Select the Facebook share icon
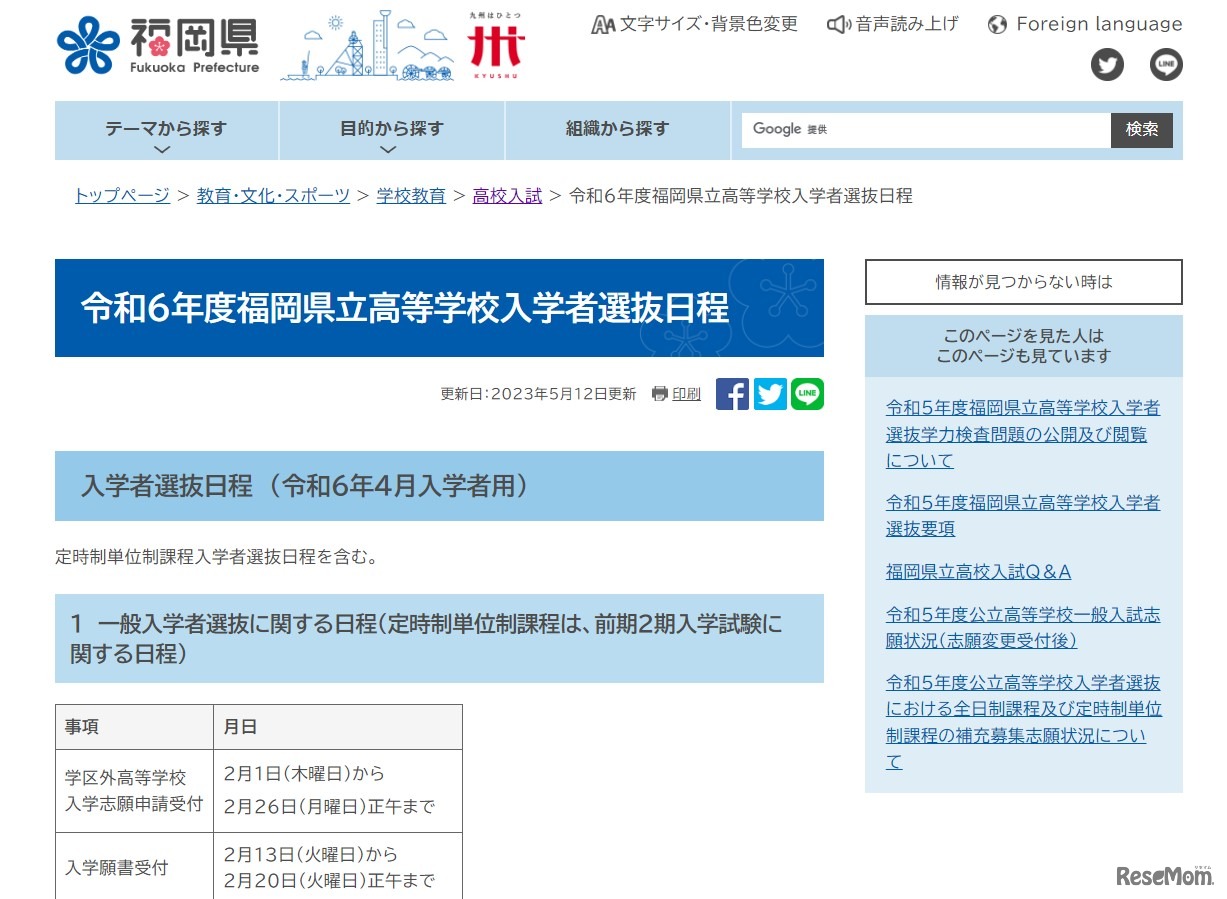The height and width of the screenshot is (899, 1227). click(x=732, y=394)
